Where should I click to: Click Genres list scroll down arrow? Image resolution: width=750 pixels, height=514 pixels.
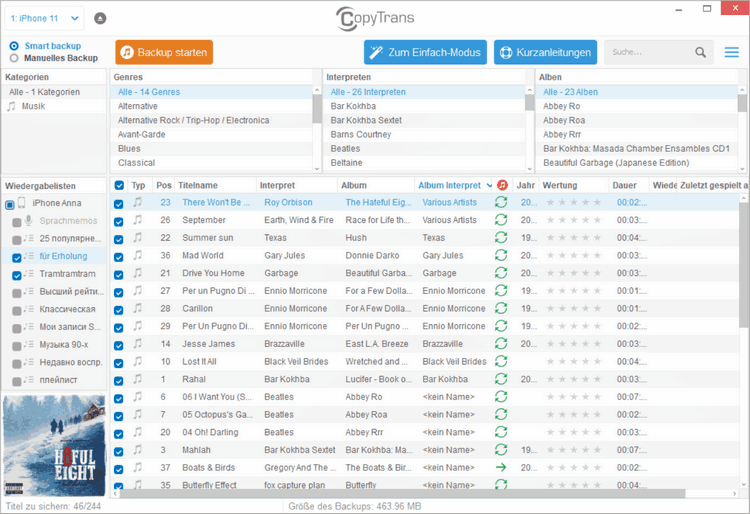(x=317, y=168)
